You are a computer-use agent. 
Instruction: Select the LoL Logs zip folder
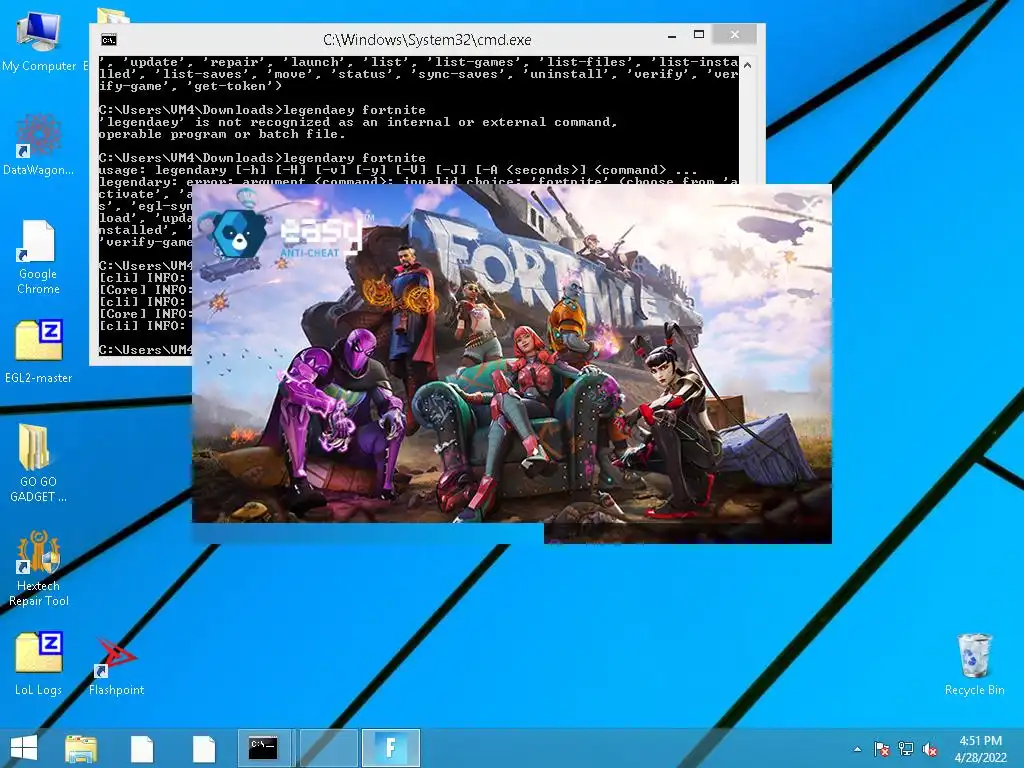click(x=39, y=663)
